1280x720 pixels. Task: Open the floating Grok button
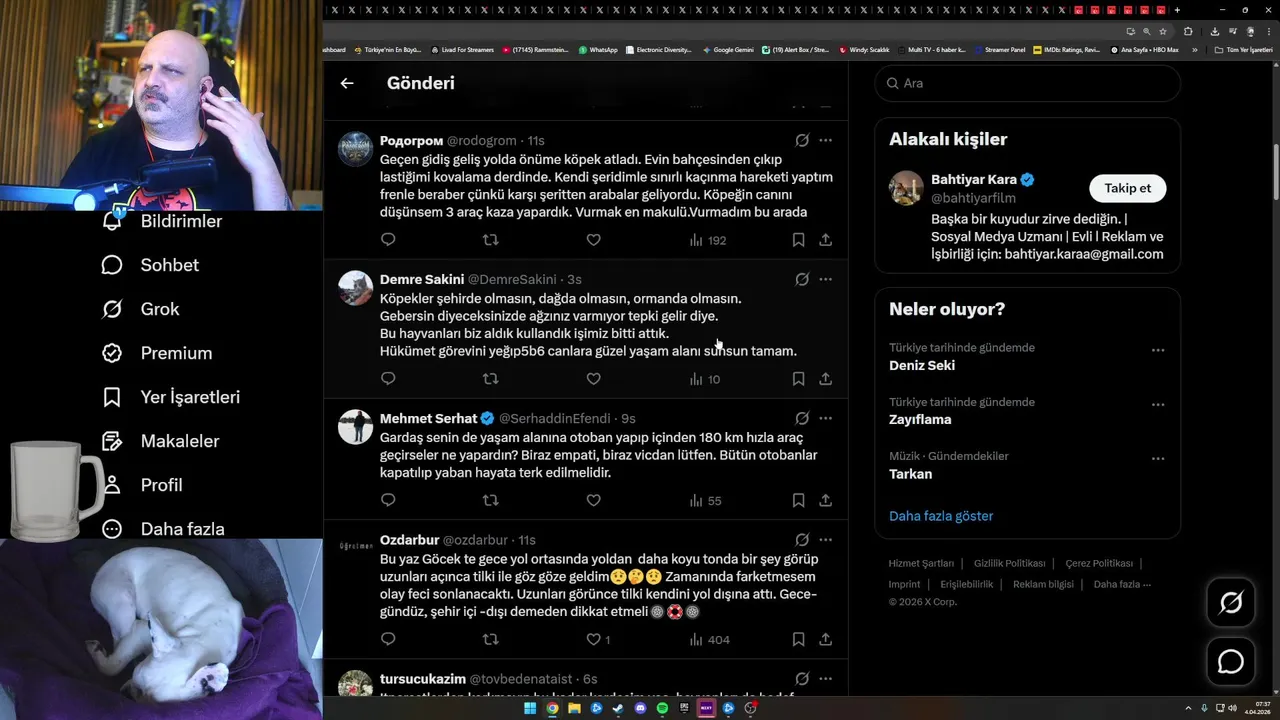coord(1230,602)
